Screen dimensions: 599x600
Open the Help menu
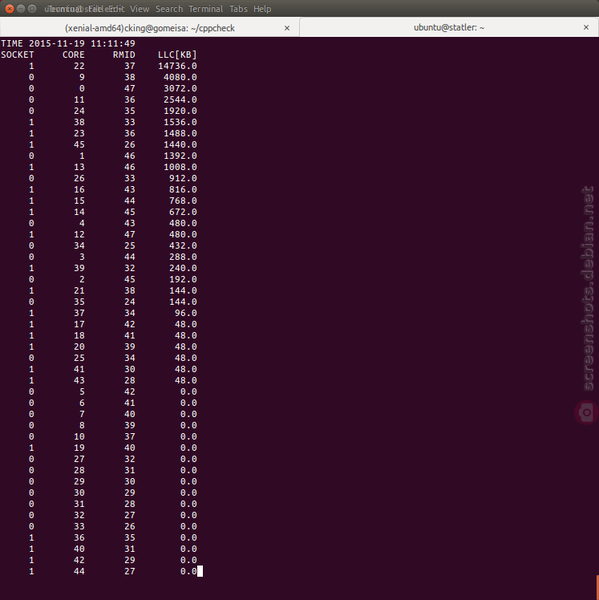point(262,9)
